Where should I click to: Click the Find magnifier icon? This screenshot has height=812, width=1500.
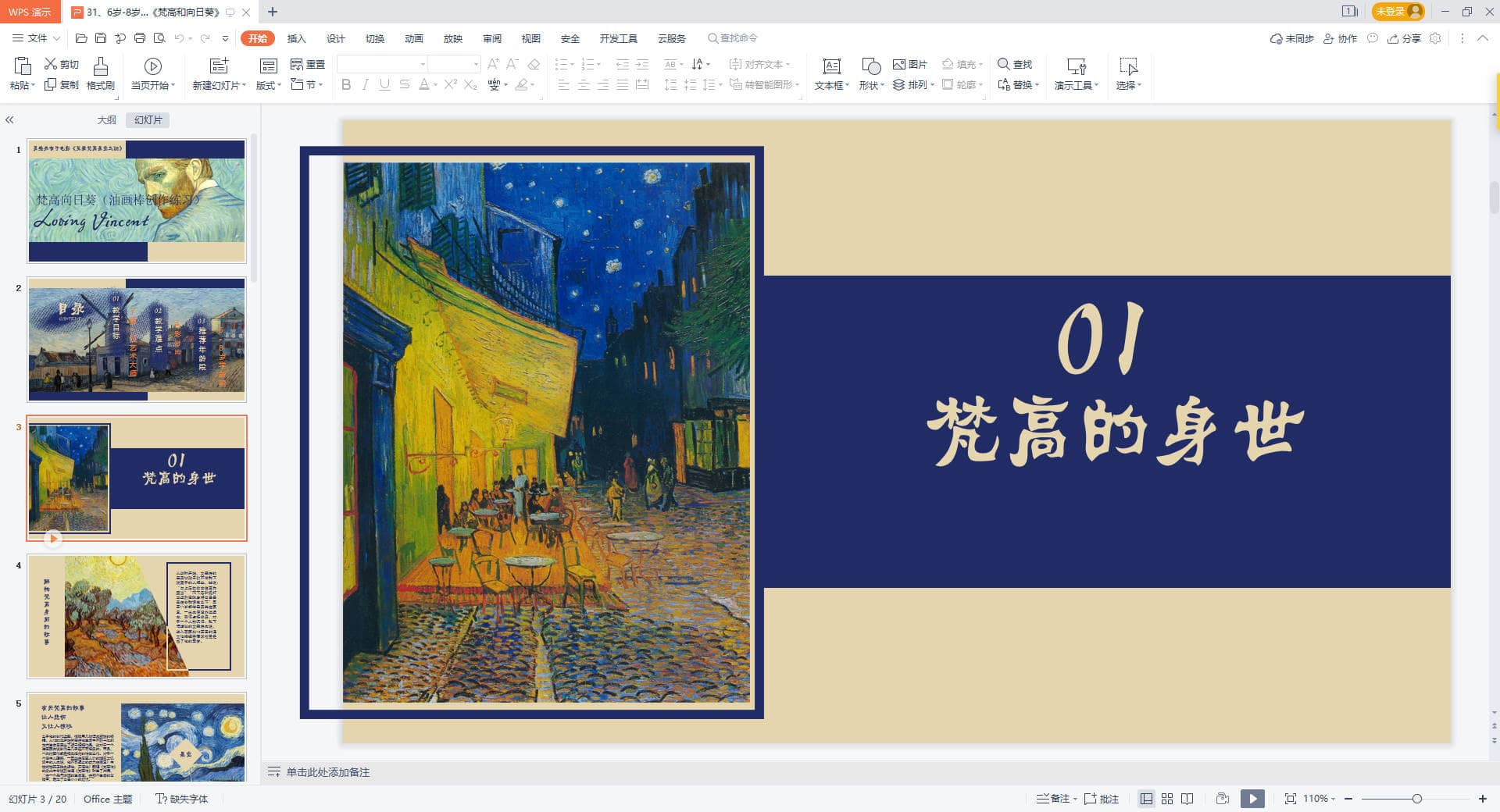click(x=1004, y=64)
